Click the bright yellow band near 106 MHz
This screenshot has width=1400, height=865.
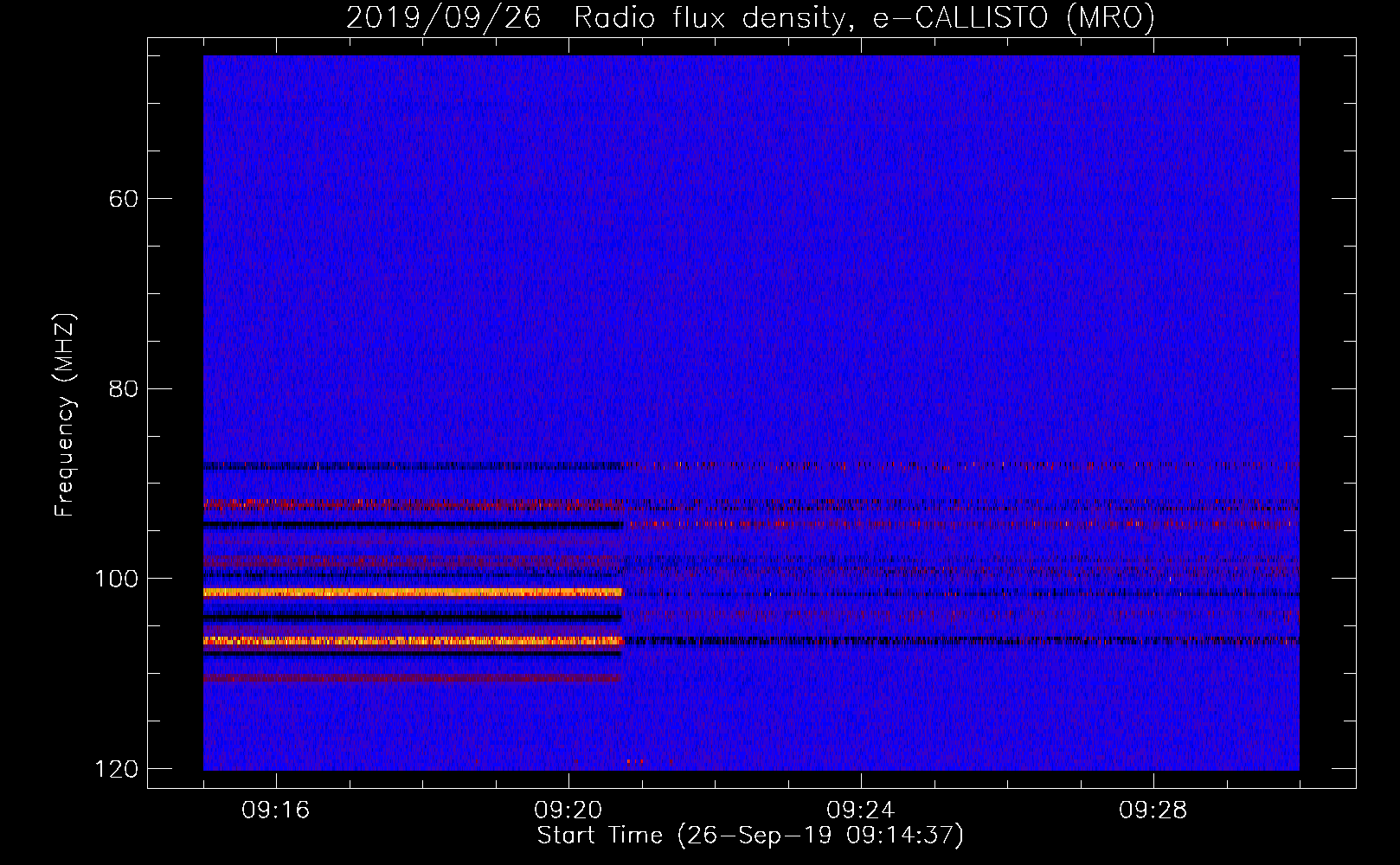(413, 641)
